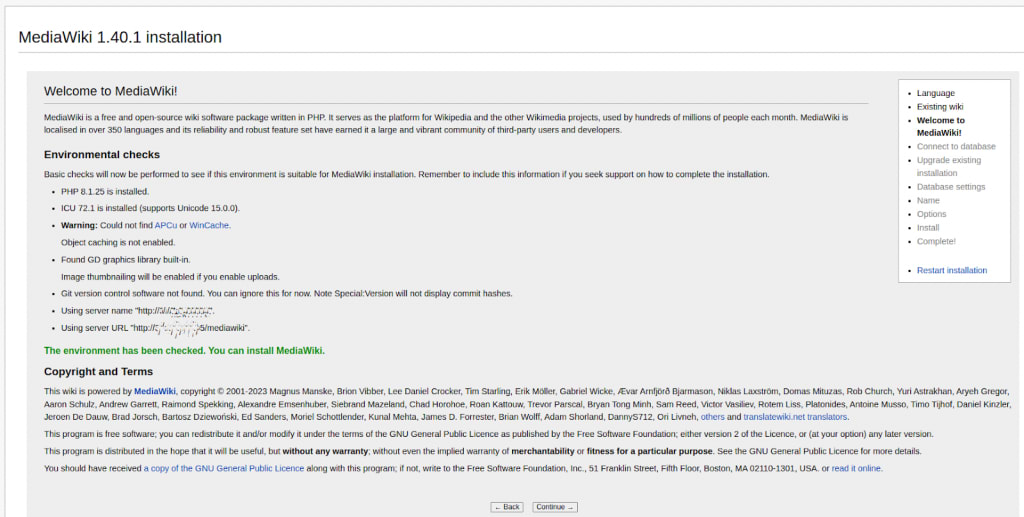The image size is (1024, 517).
Task: Select the 'Complete!' step in sidebar
Action: click(x=936, y=242)
